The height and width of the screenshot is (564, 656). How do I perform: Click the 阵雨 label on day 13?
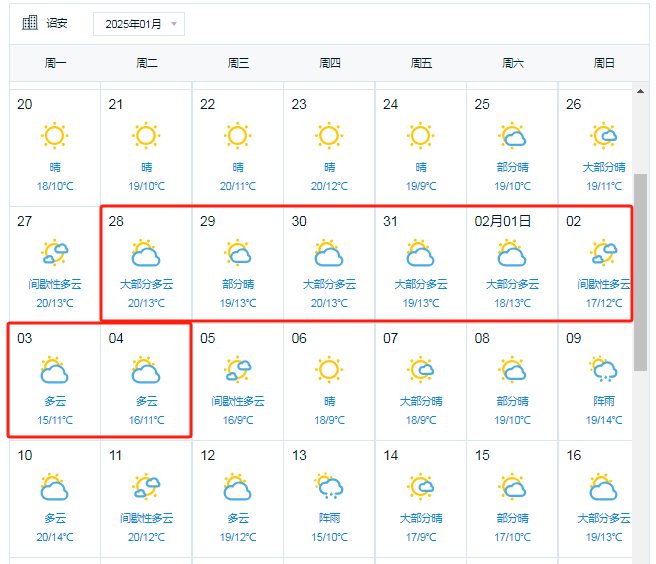tap(330, 519)
